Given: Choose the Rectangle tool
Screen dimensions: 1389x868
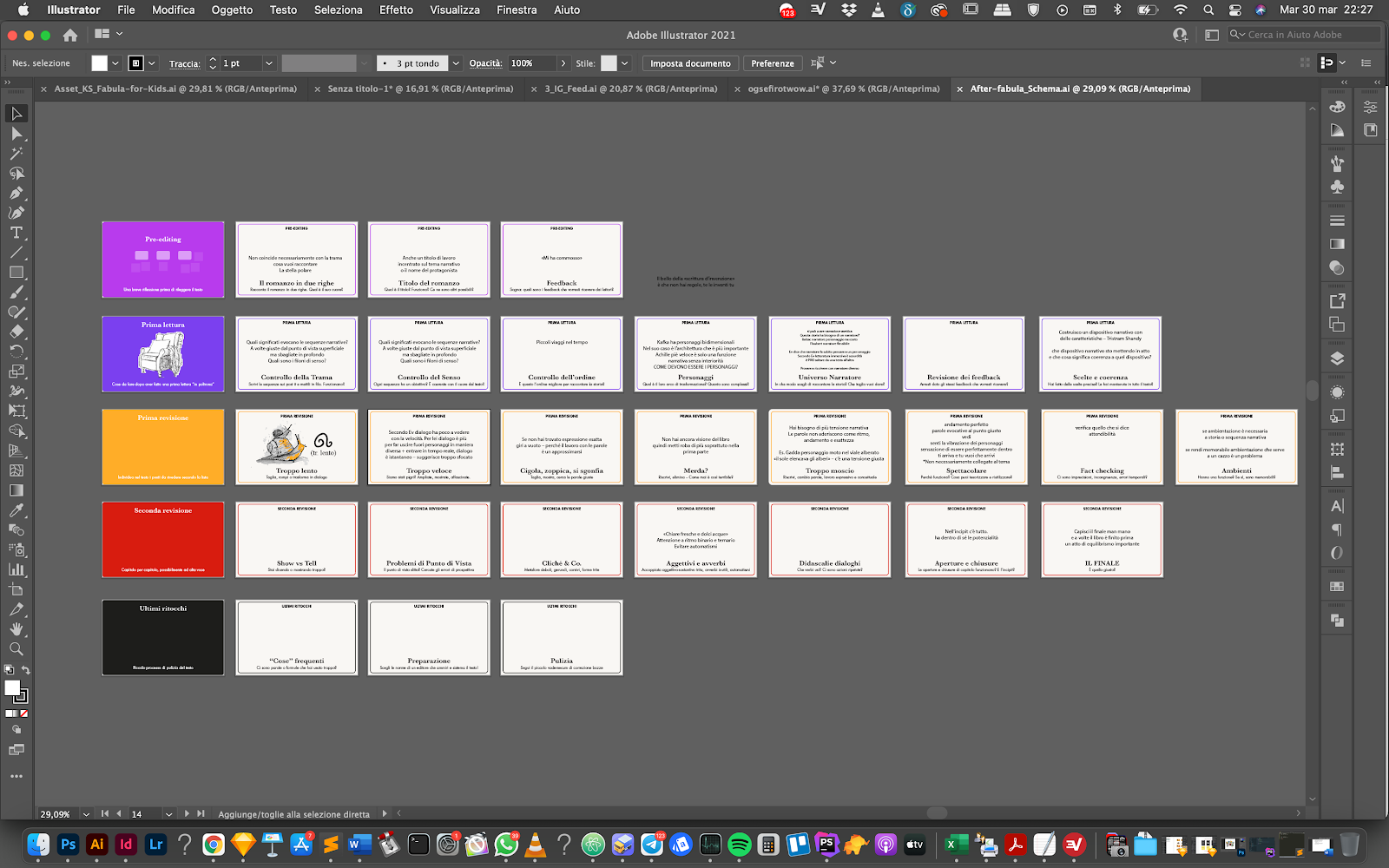Looking at the screenshot, I should [x=16, y=273].
